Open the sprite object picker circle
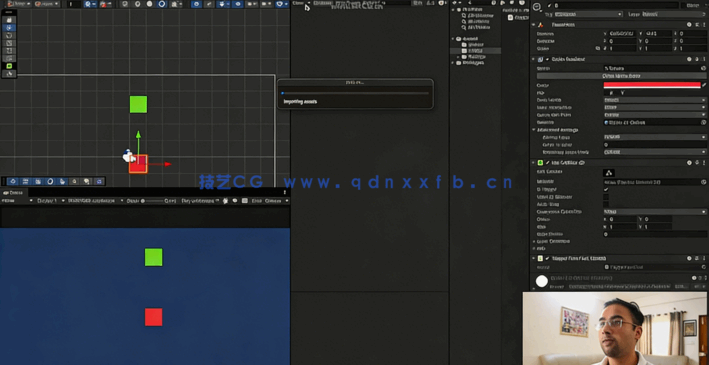The width and height of the screenshot is (709, 365). pyautogui.click(x=704, y=68)
